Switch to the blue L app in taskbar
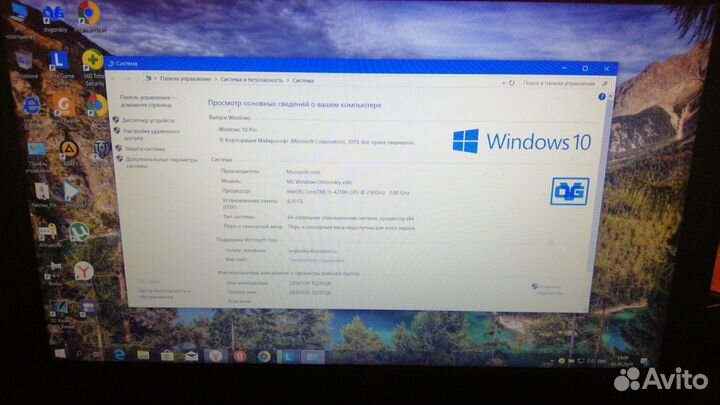The height and width of the screenshot is (405, 720). pyautogui.click(x=288, y=357)
